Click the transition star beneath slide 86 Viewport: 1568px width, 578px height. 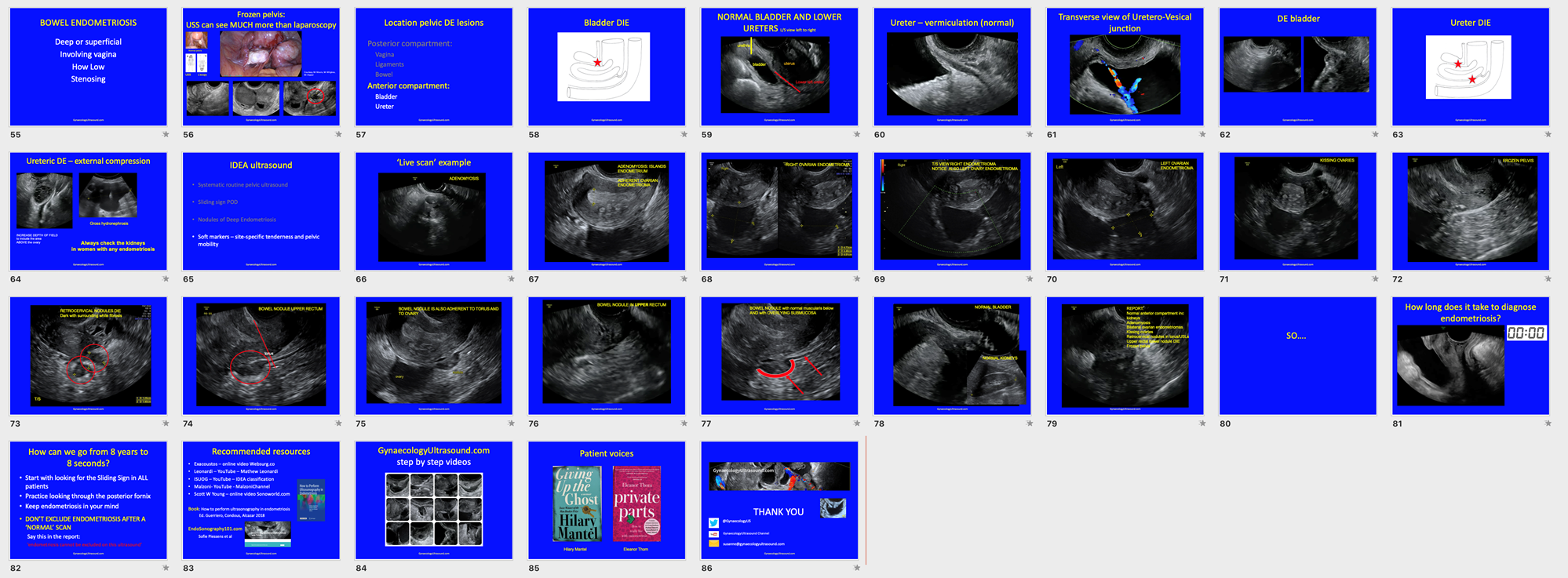857,568
